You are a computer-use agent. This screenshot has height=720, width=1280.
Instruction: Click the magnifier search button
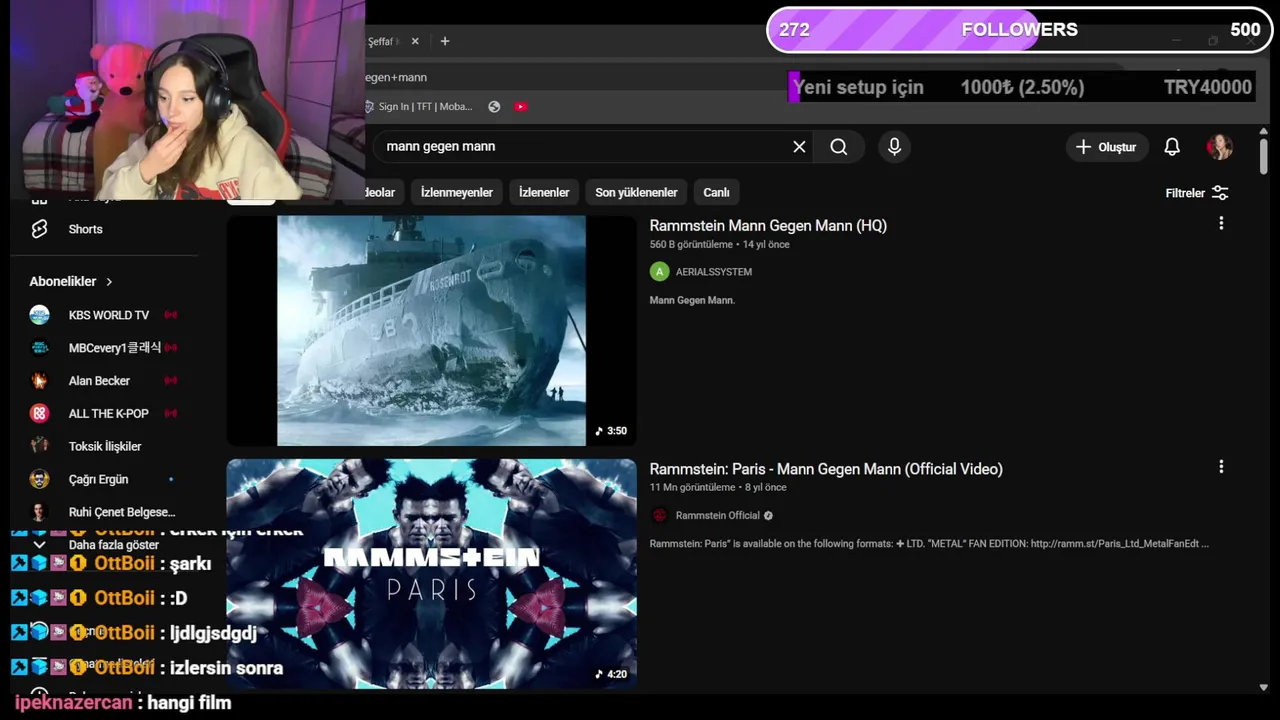[839, 147]
